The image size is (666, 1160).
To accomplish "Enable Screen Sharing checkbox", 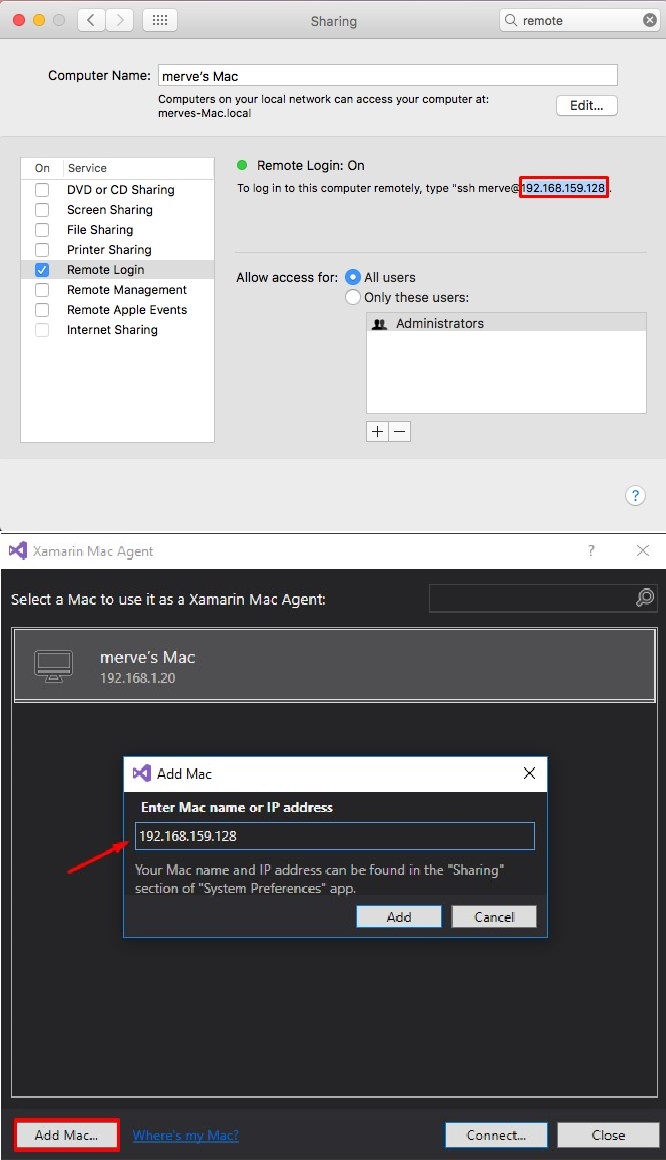I will coord(42,210).
